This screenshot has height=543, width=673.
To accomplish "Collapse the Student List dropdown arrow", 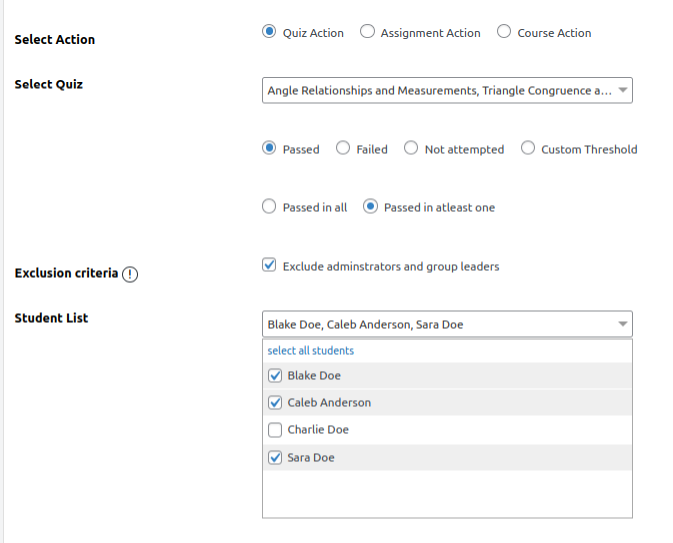I will (623, 324).
